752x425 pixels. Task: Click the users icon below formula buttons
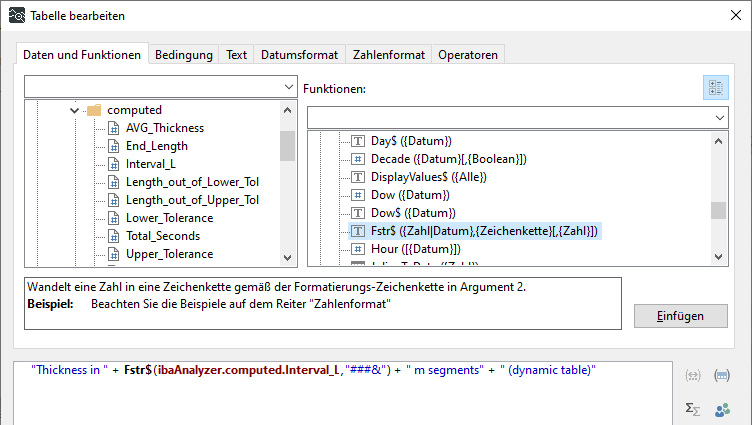720,408
